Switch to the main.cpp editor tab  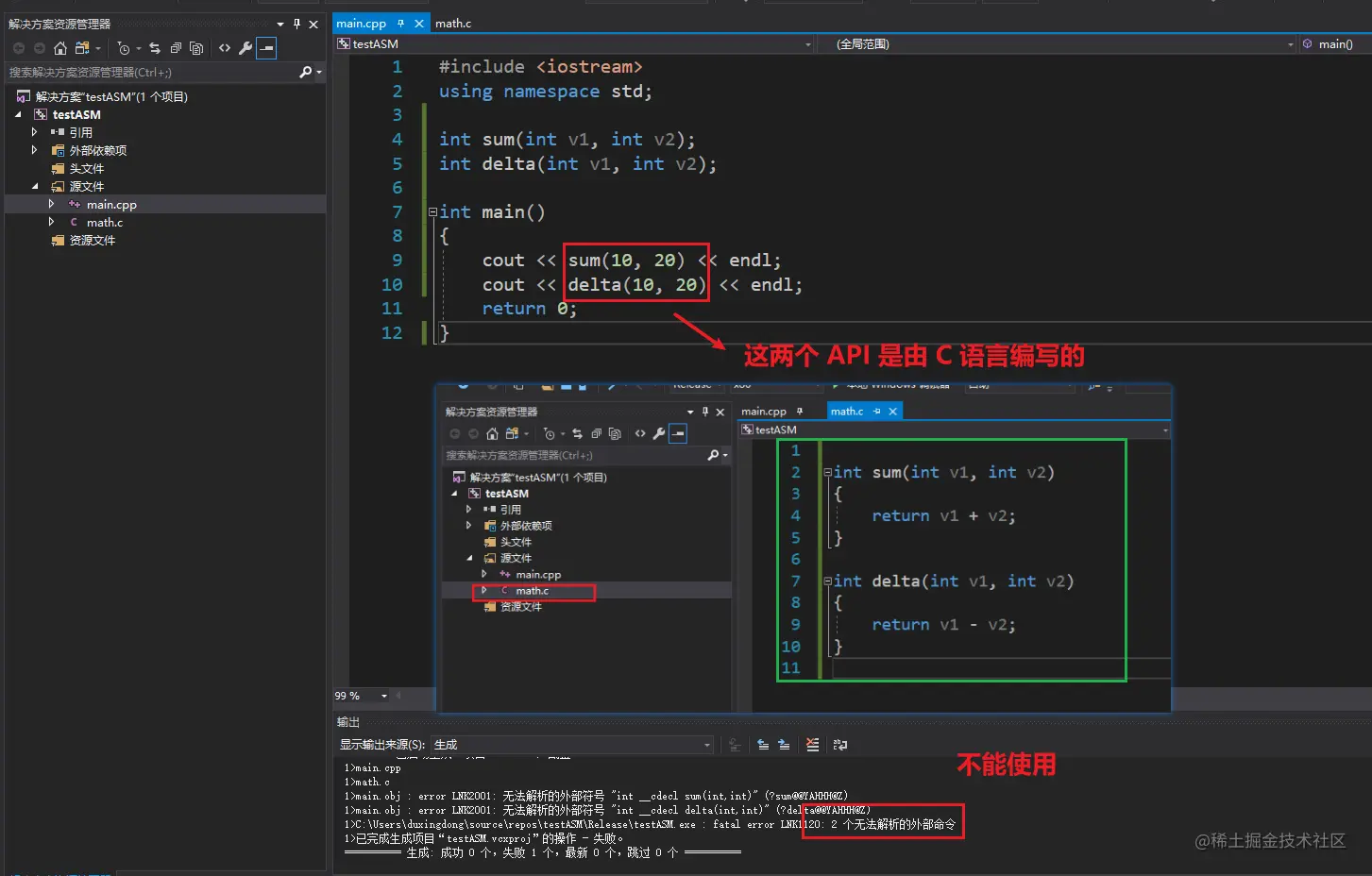pos(361,24)
